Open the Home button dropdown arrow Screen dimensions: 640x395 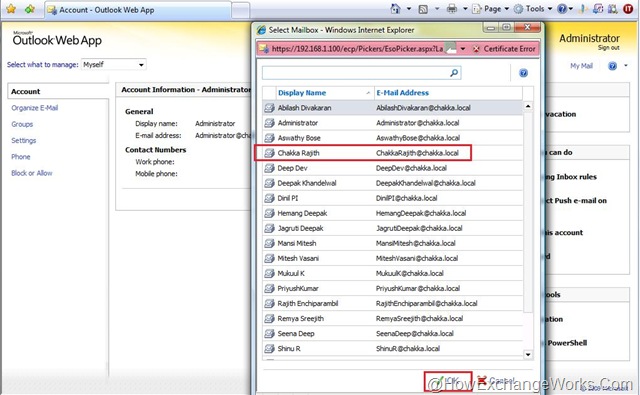tap(409, 9)
